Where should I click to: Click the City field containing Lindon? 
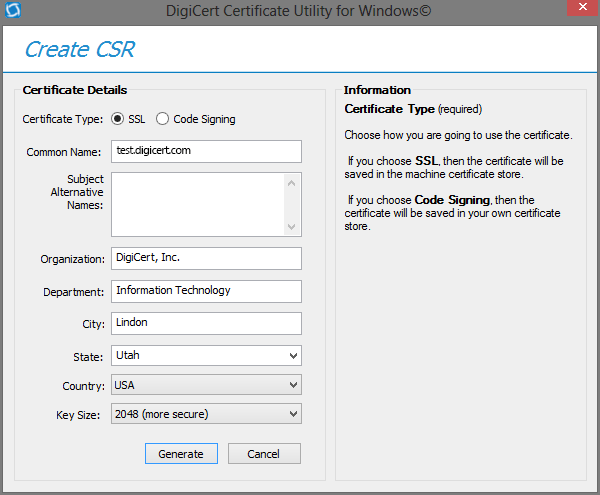pyautogui.click(x=206, y=323)
